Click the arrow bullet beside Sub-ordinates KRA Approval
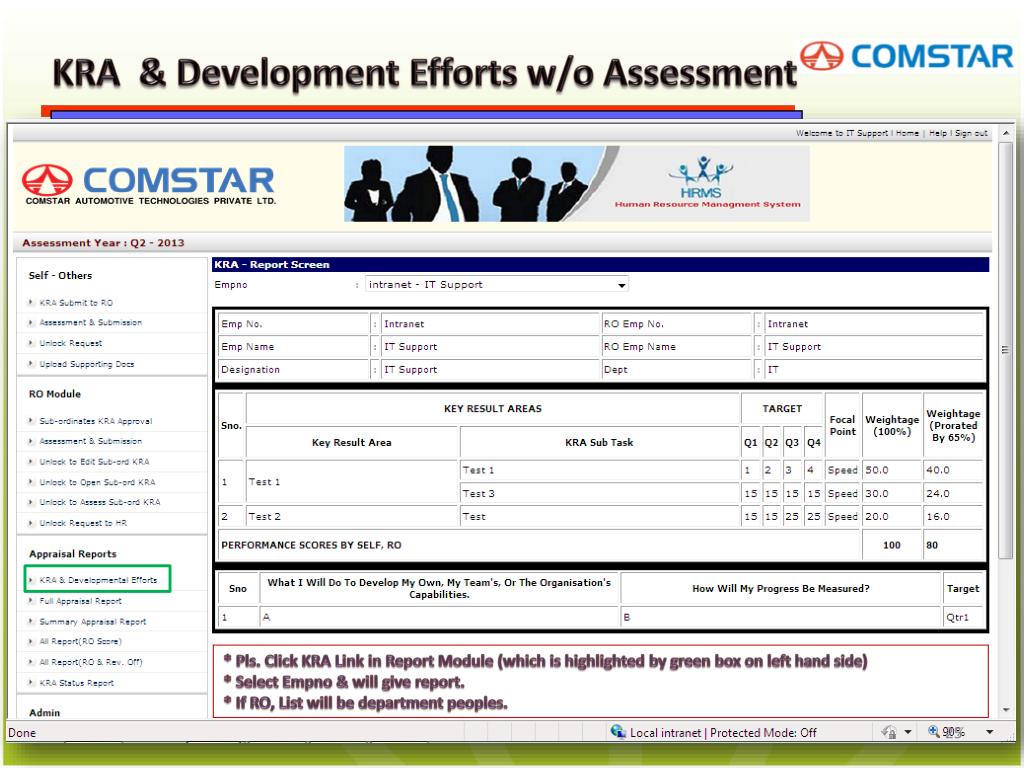The width and height of the screenshot is (1024, 768). [31, 421]
